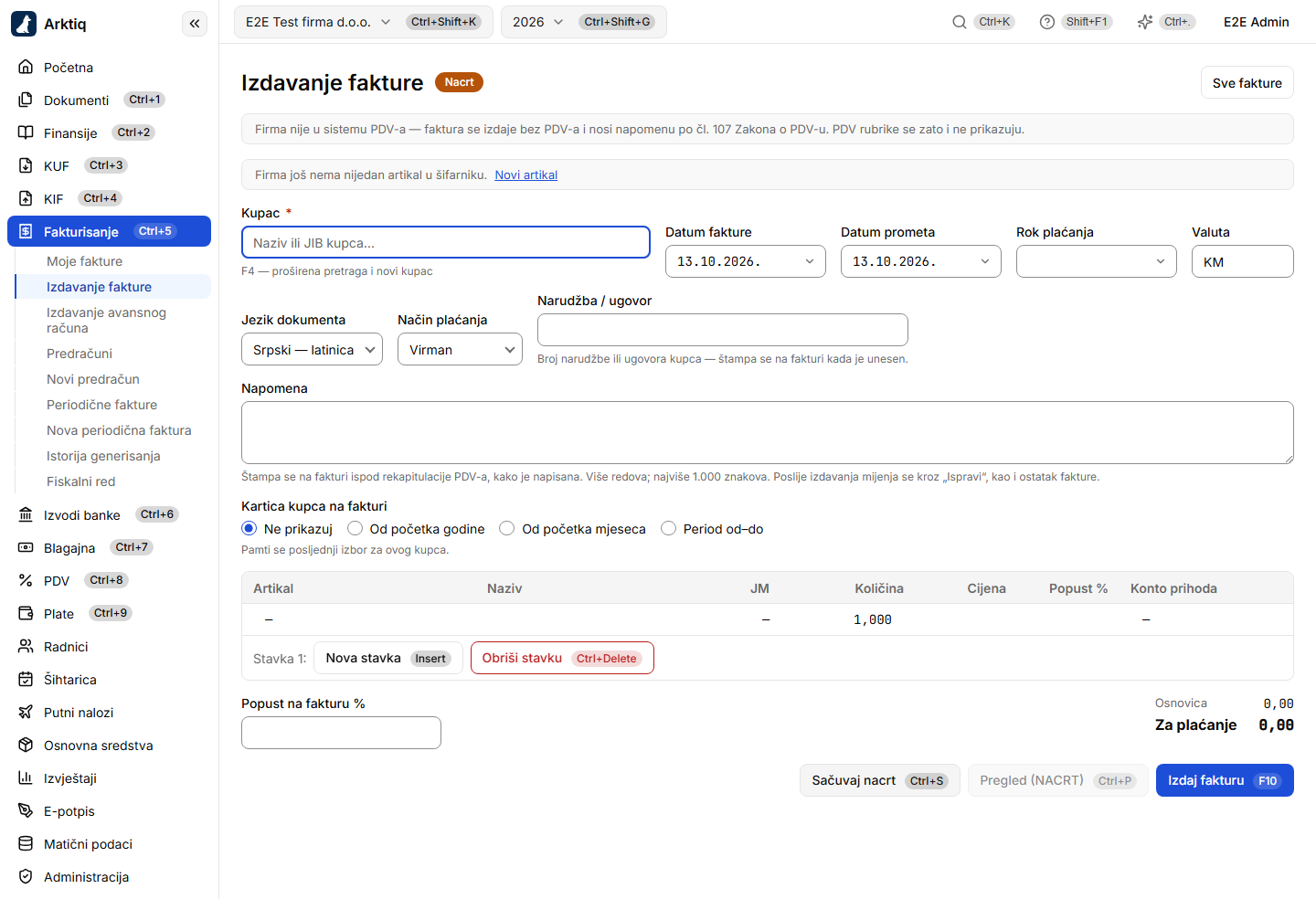Image resolution: width=1316 pixels, height=899 pixels.
Task: Click the Početna home icon
Action: click(26, 67)
